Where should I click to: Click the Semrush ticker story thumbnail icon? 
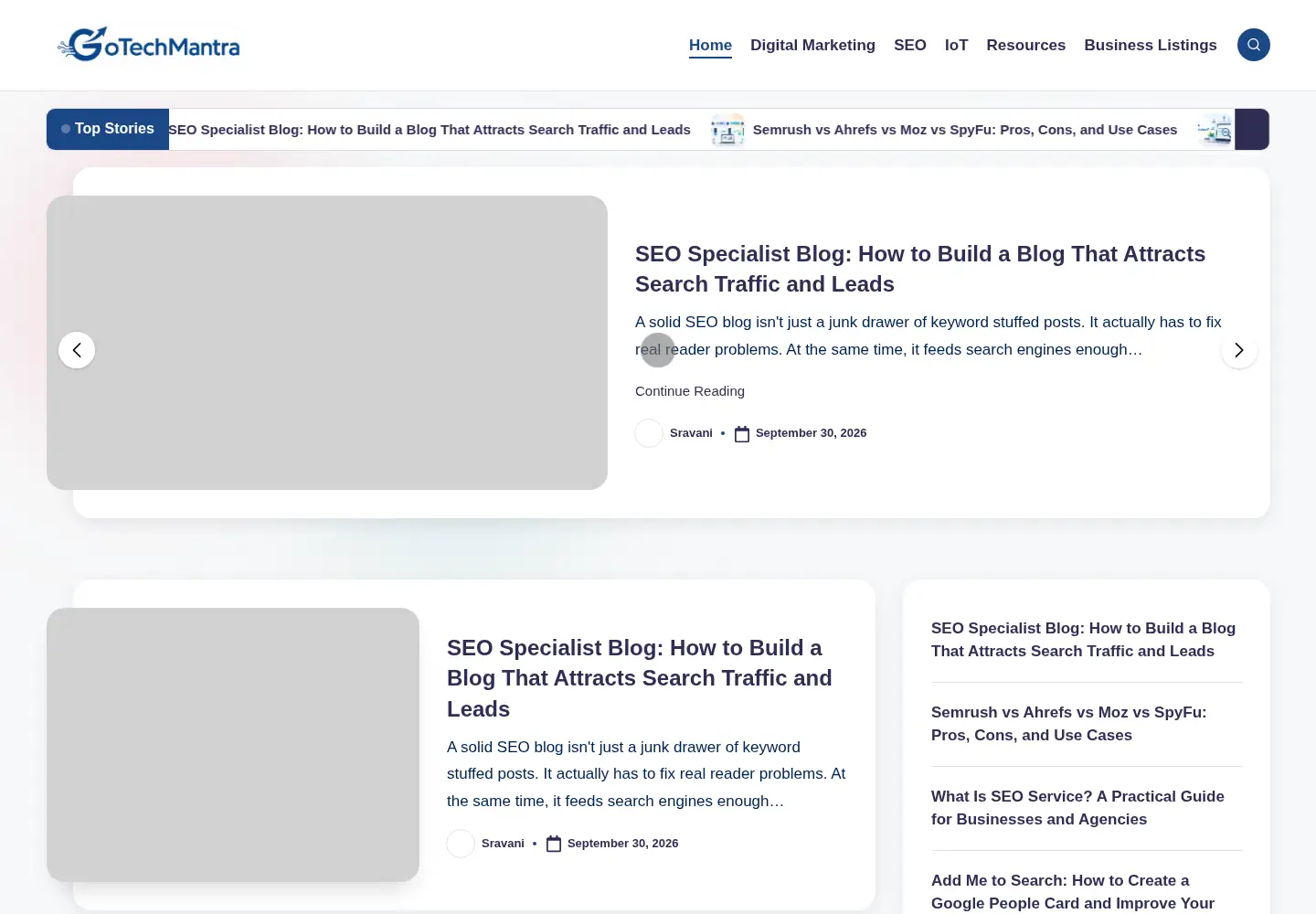tap(728, 130)
